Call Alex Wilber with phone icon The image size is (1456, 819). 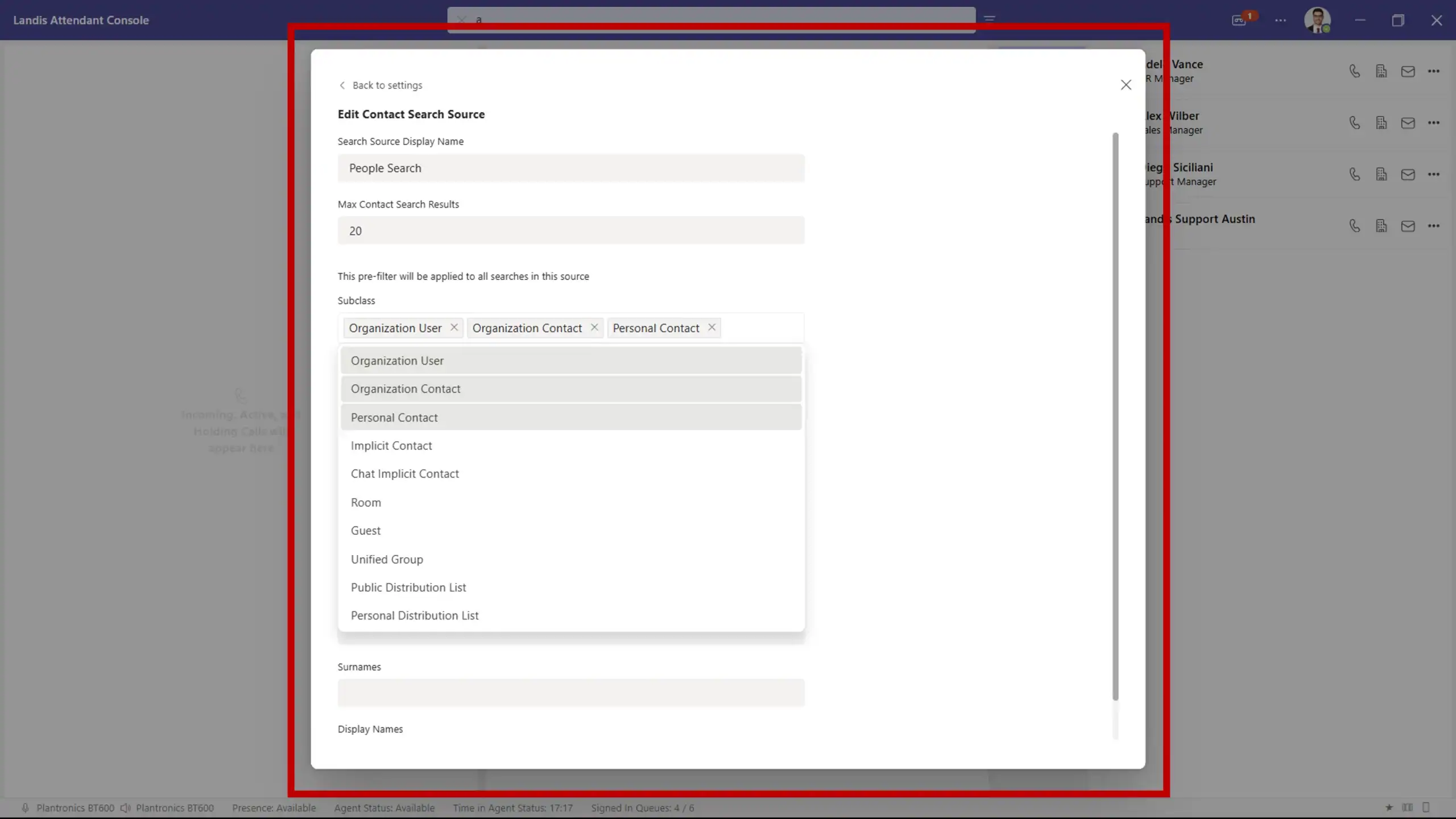[x=1355, y=123]
